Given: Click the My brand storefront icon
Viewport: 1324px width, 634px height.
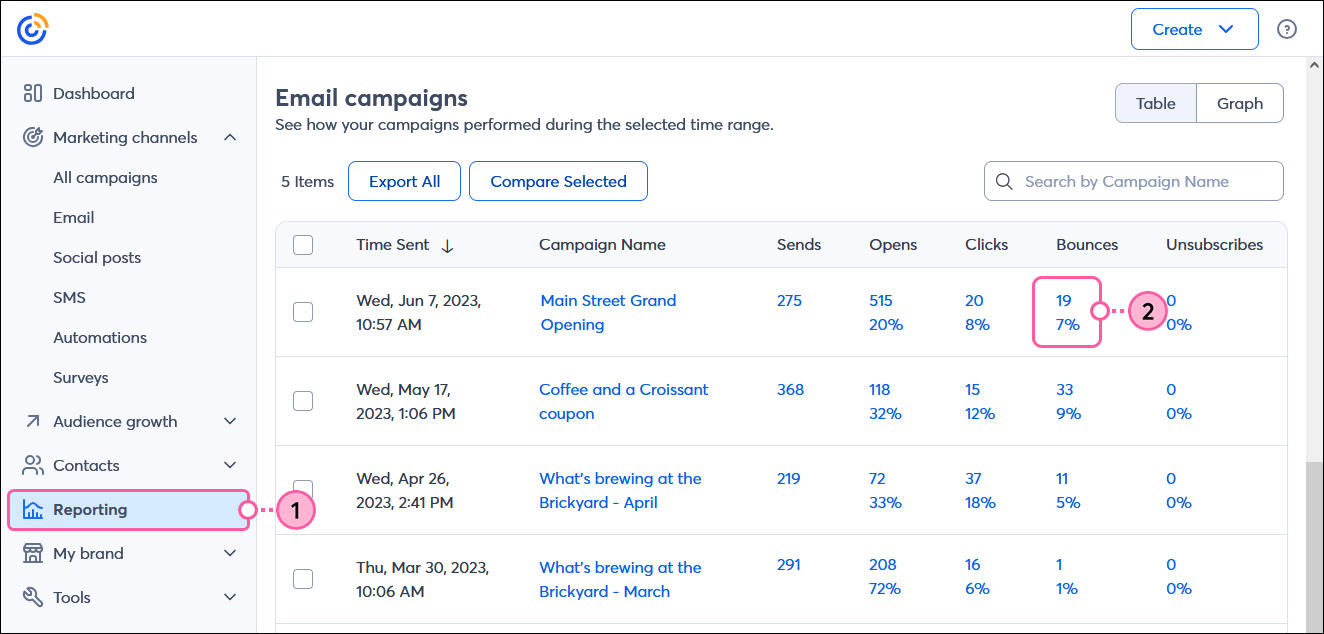Looking at the screenshot, I should [32, 553].
